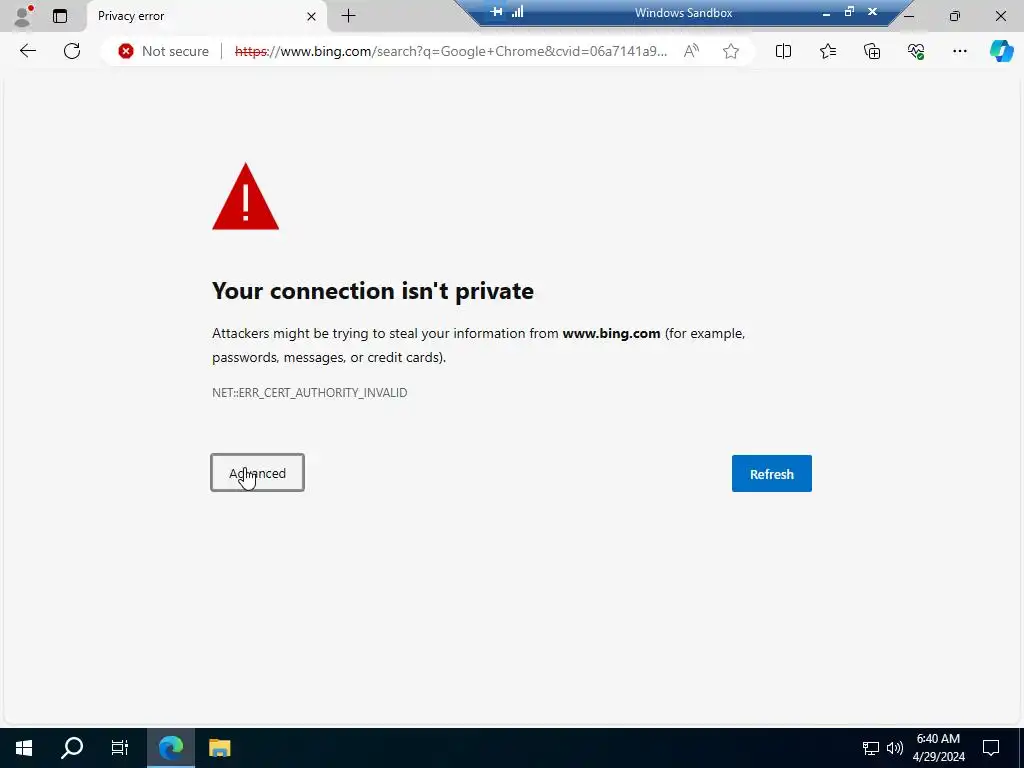
Task: Click the blue Refresh button
Action: point(771,473)
